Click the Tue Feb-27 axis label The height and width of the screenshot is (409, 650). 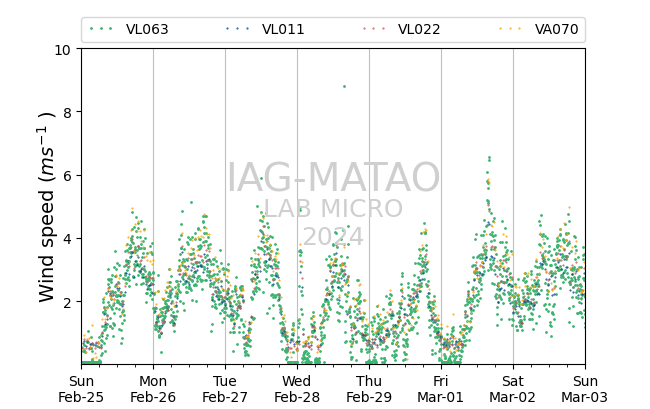(x=225, y=389)
